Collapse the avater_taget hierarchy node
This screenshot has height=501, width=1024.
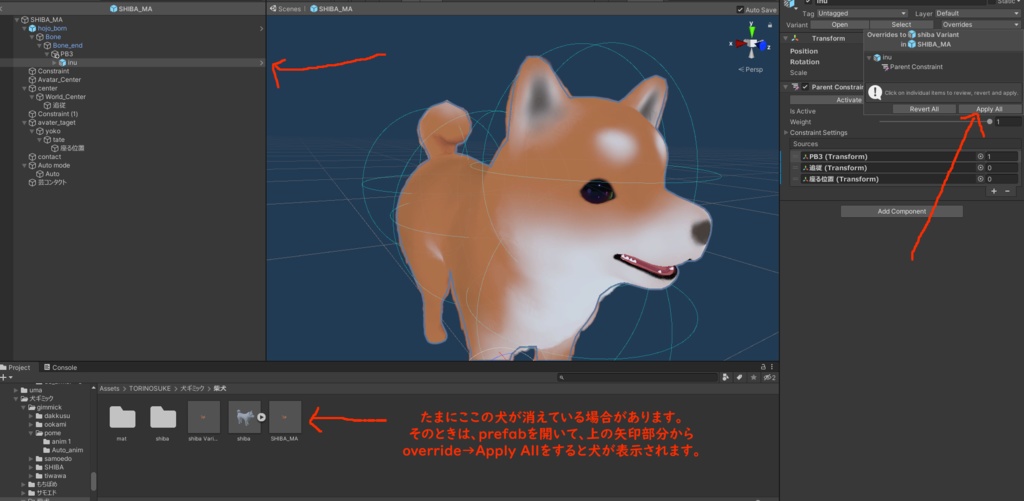coord(24,122)
